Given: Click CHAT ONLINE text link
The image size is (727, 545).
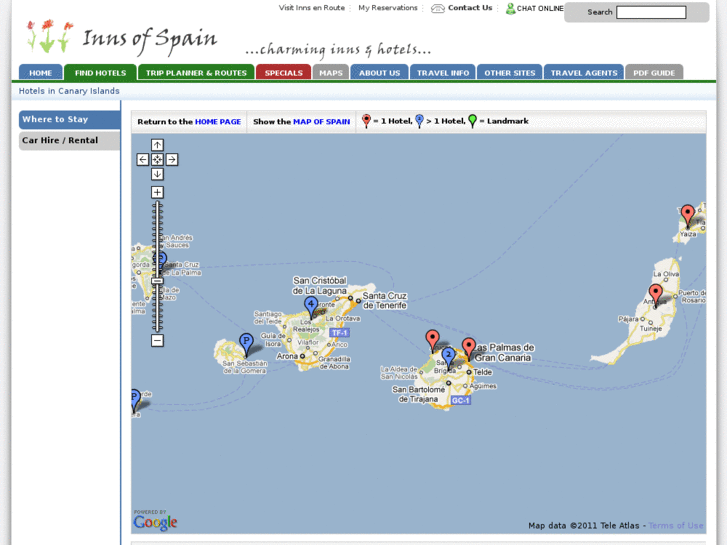Looking at the screenshot, I should (540, 8).
